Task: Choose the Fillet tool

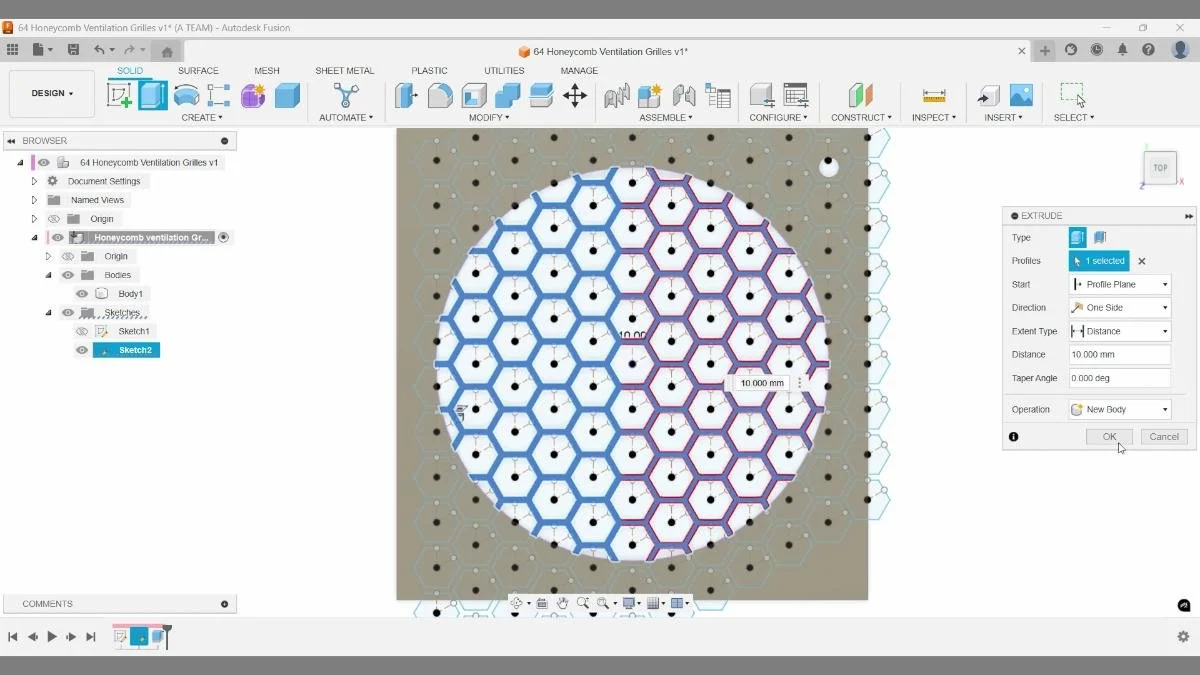Action: pos(440,95)
